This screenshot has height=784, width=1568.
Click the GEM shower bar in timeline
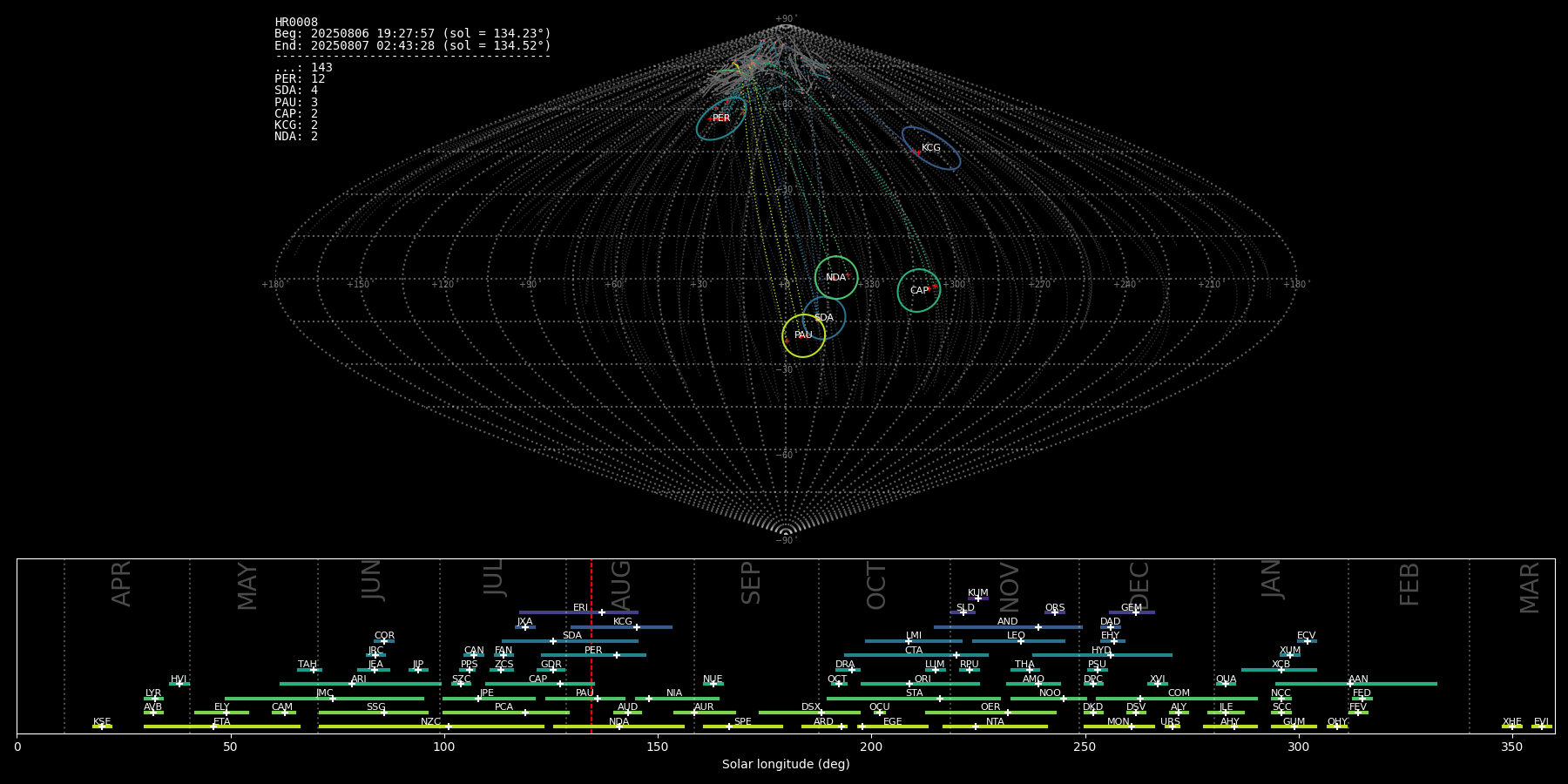tap(1132, 612)
